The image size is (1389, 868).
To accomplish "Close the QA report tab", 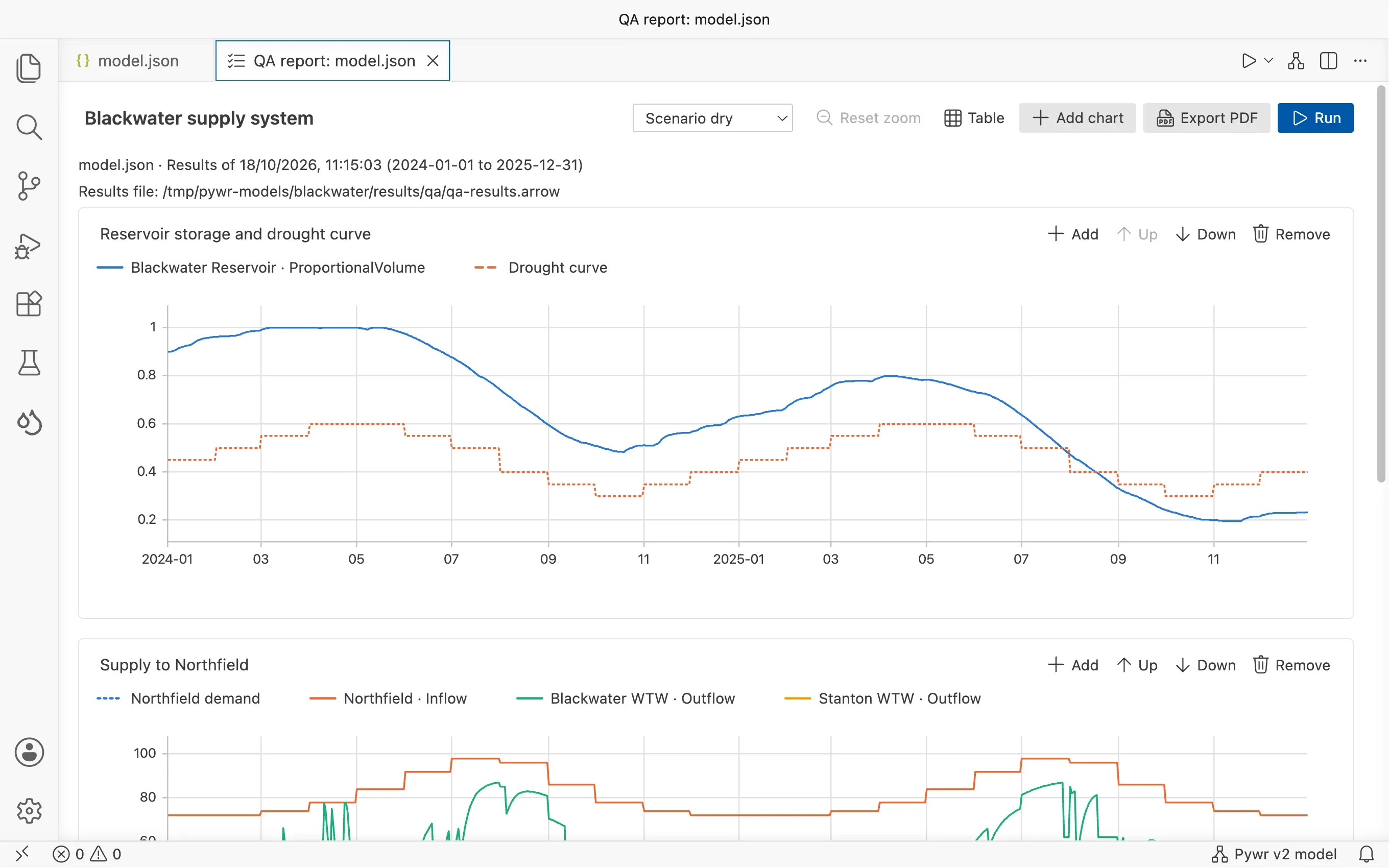I will point(434,61).
